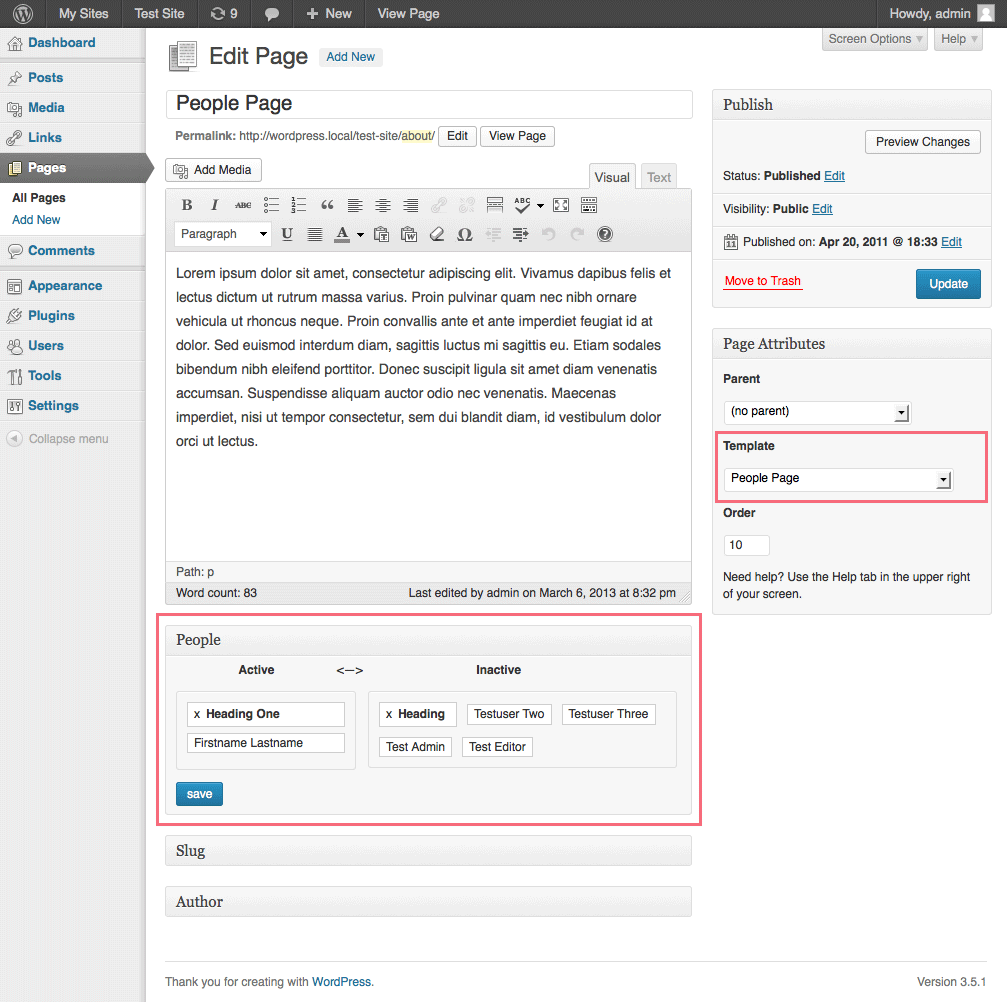The image size is (1007, 1002).
Task: Click the text color A icon
Action: coord(342,234)
